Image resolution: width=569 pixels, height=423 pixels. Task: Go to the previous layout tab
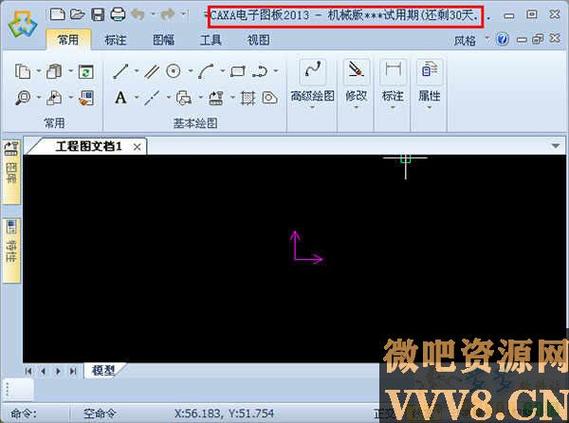[43, 371]
